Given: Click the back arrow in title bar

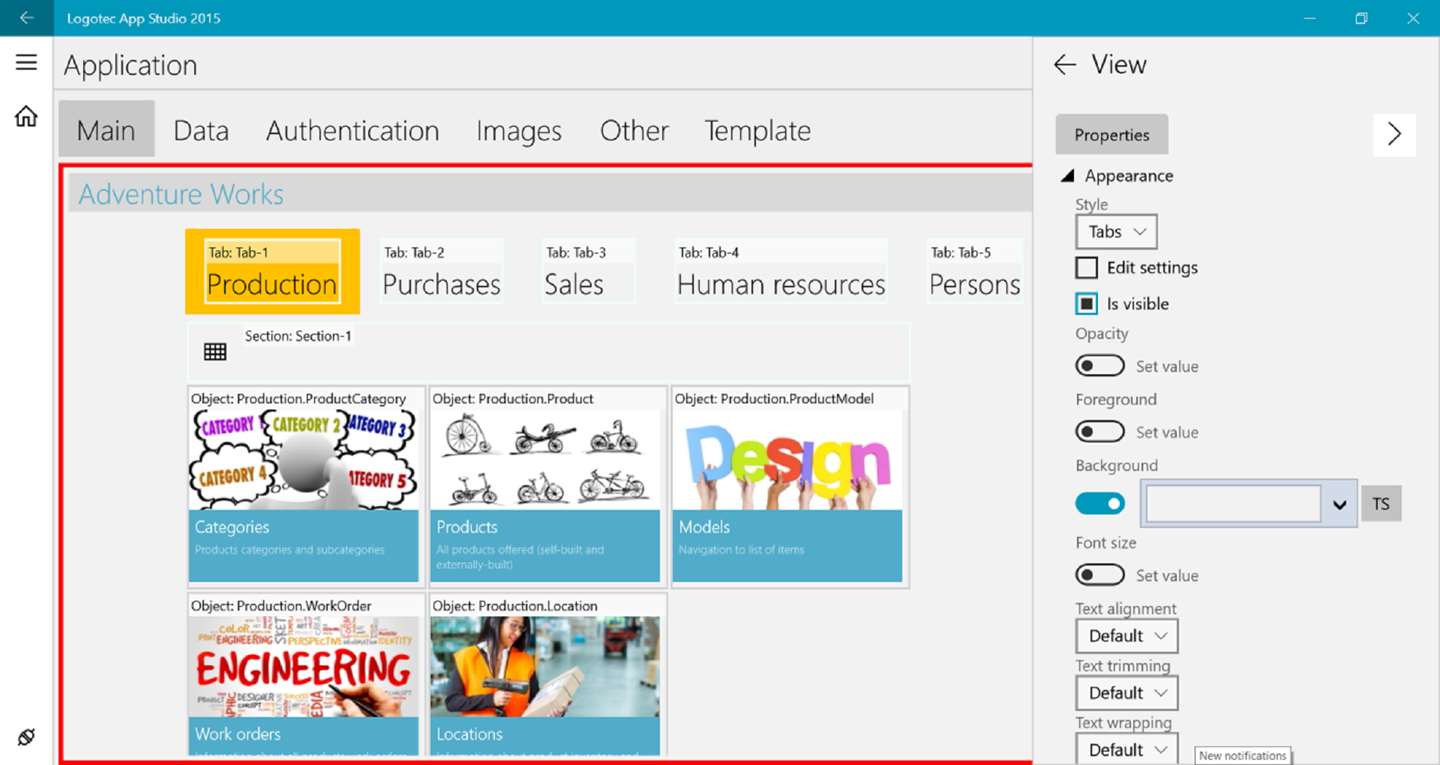Looking at the screenshot, I should [27, 18].
